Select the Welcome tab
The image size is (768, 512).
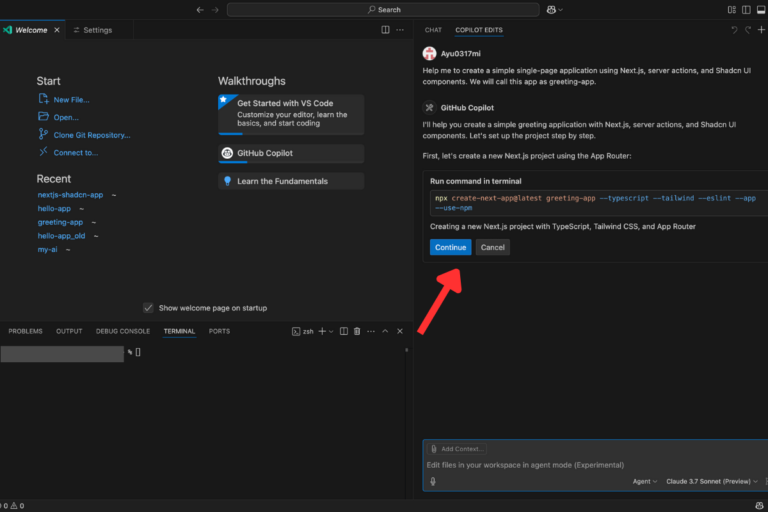tap(31, 30)
